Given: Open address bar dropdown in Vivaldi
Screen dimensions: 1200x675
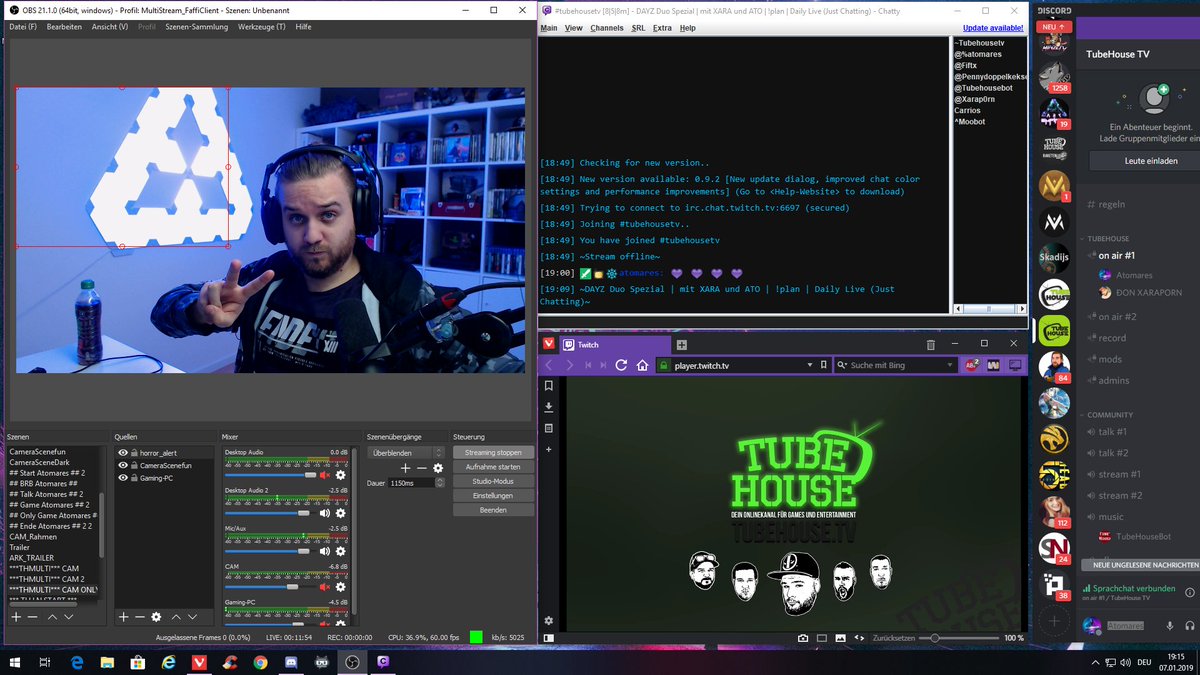Looking at the screenshot, I should [x=810, y=366].
